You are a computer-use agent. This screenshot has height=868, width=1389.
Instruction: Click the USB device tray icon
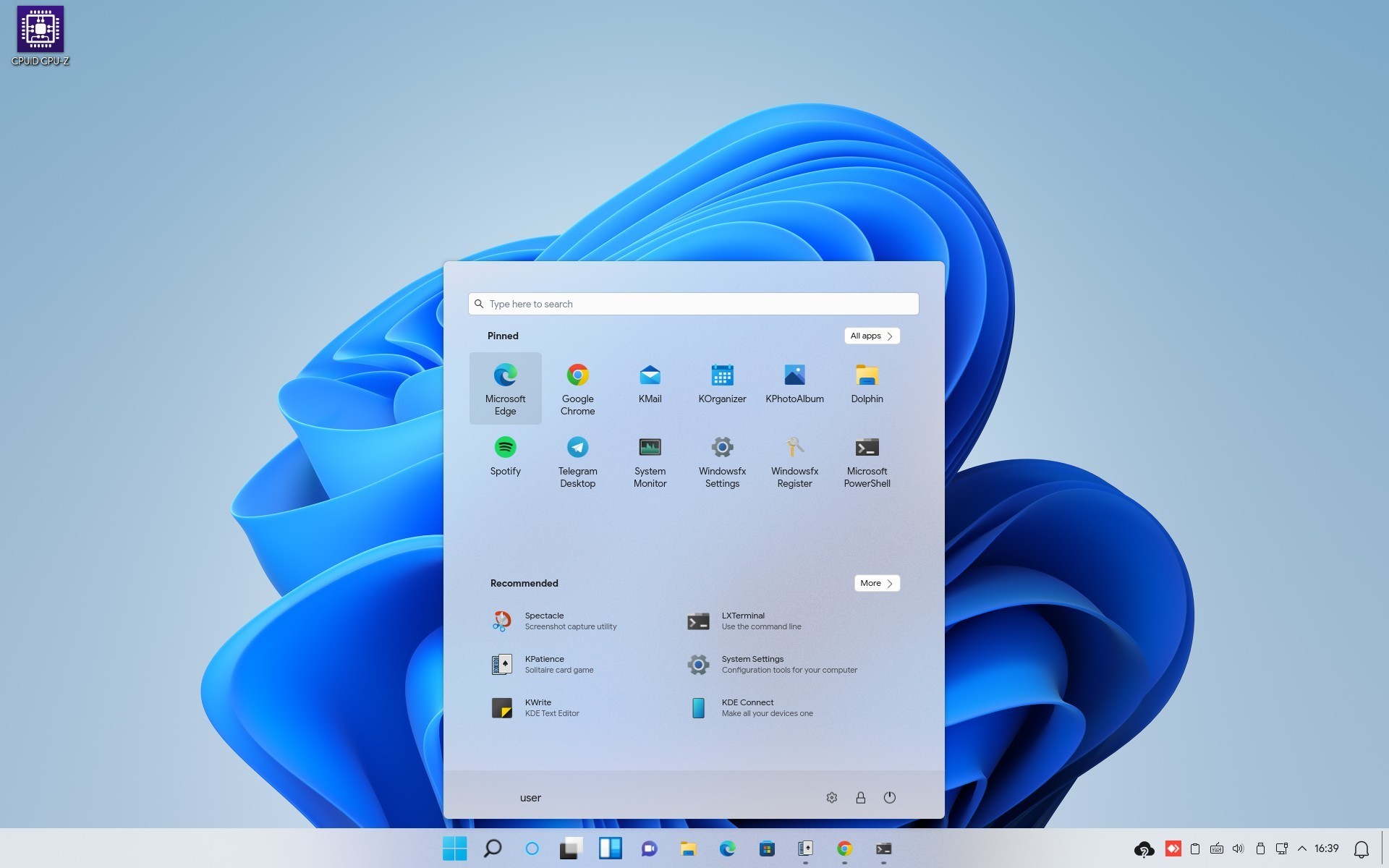tap(1260, 848)
